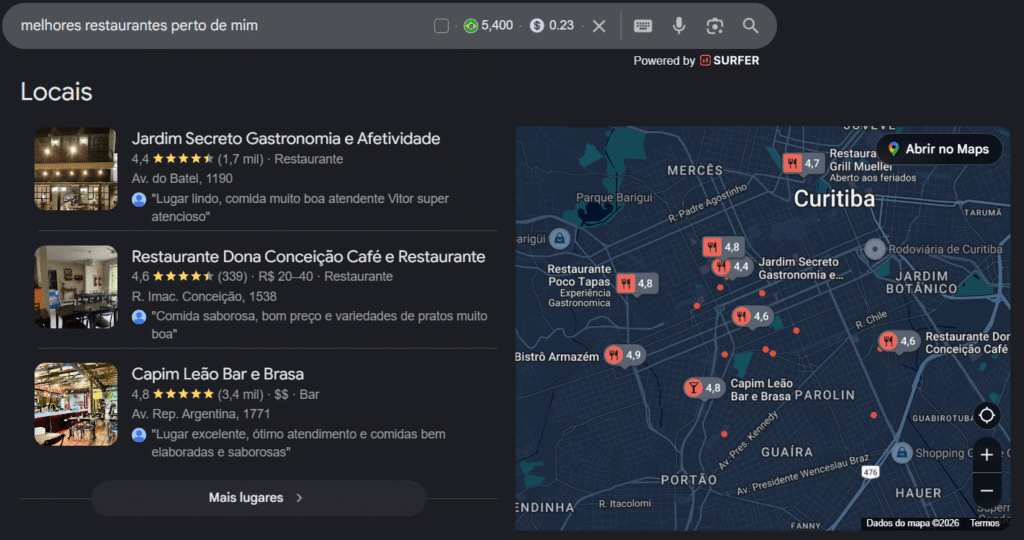This screenshot has height=540, width=1024.
Task: Open Restaurante Dona Conceição listing
Action: 308,256
